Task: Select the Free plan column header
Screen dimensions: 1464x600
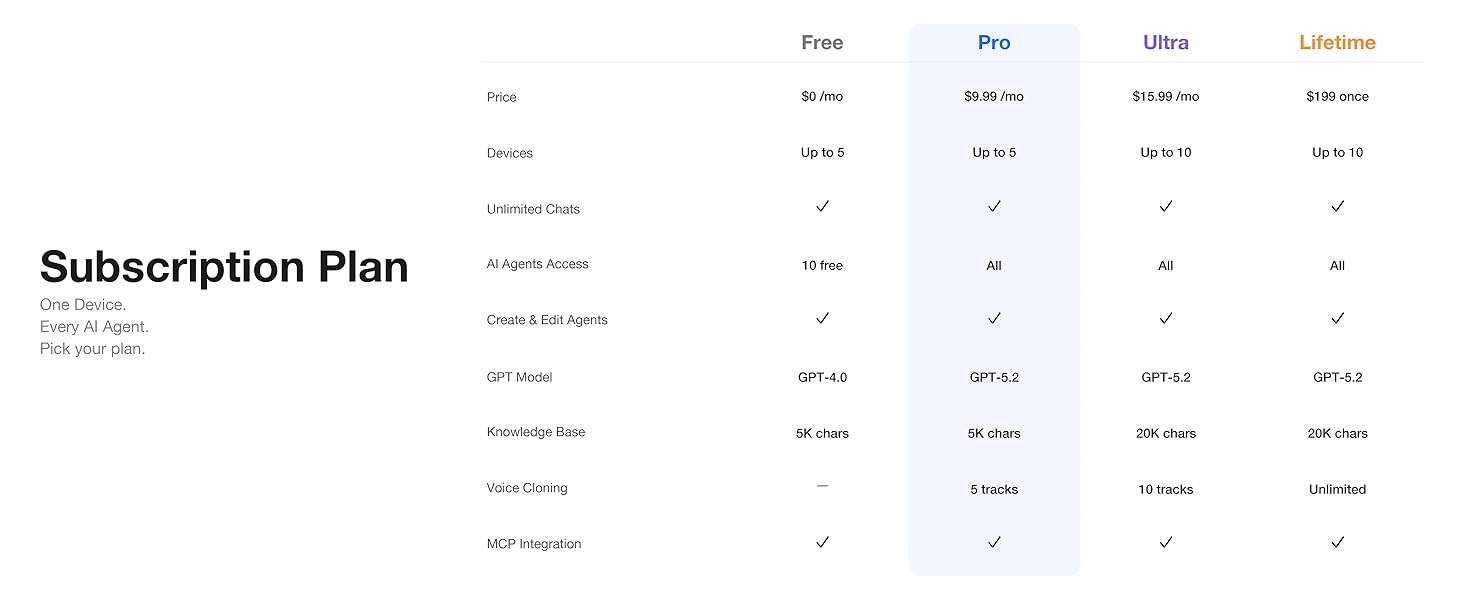Action: 822,43
